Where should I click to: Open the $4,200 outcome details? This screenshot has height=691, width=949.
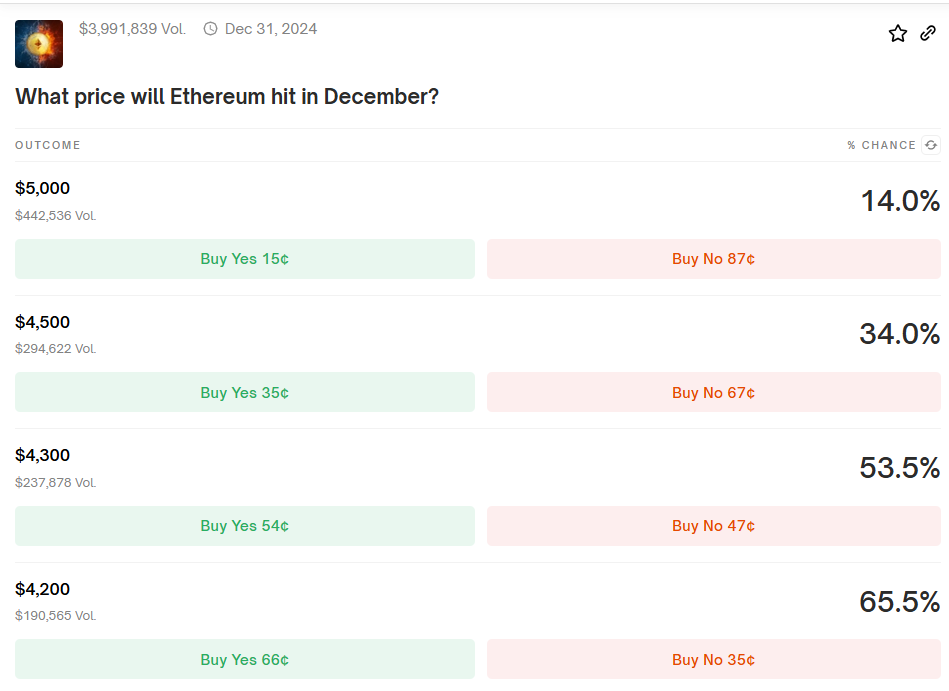coord(43,589)
